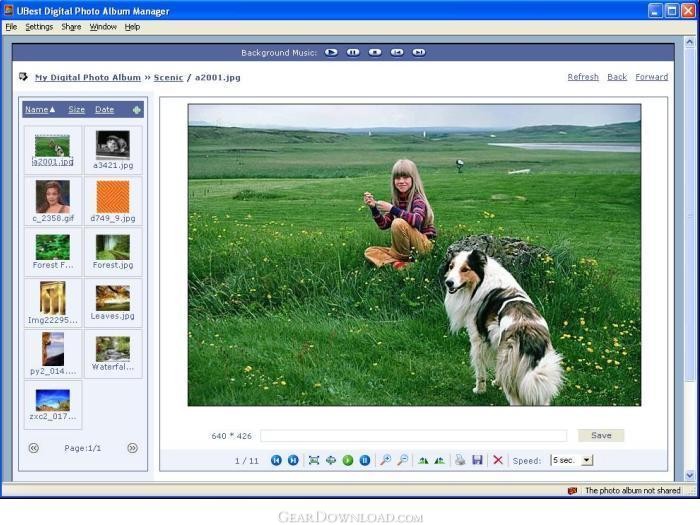Image resolution: width=700 pixels, height=525 pixels.
Task: Click the Refresh link
Action: point(583,77)
